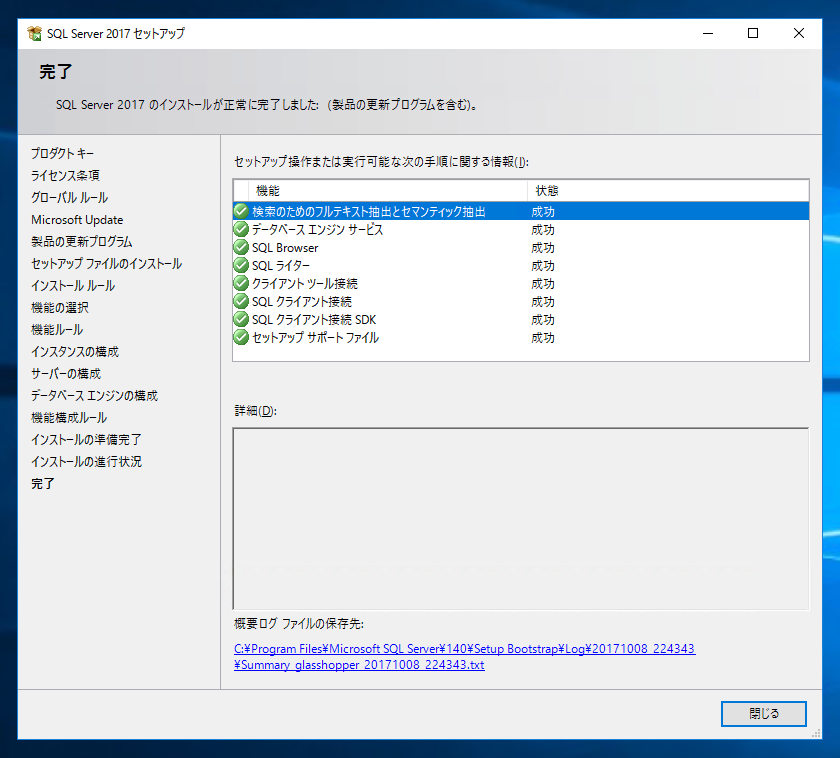Click green check icon beside SQL ライター

[x=241, y=266]
